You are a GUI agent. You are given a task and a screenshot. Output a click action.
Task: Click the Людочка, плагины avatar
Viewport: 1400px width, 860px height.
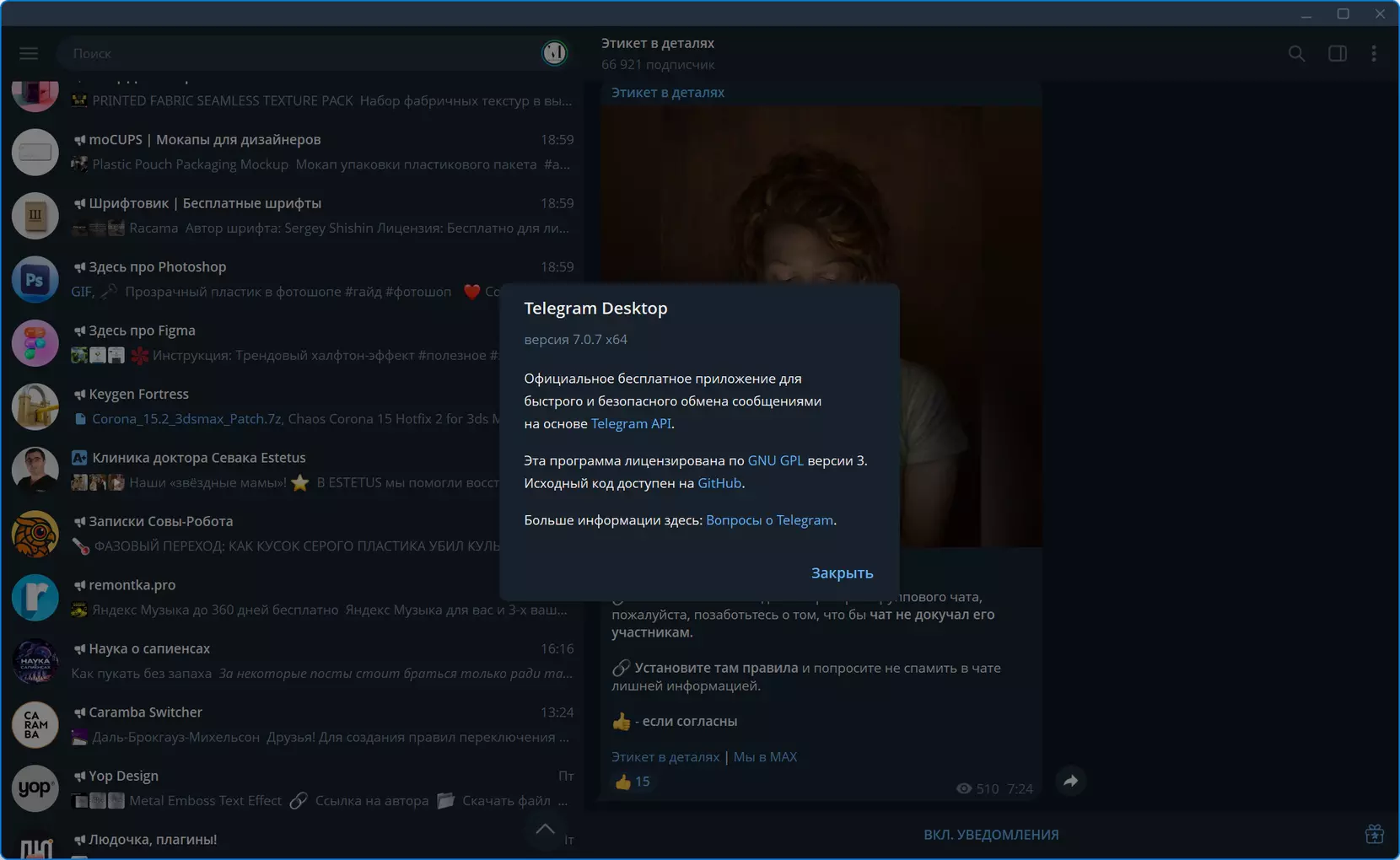coord(35,844)
